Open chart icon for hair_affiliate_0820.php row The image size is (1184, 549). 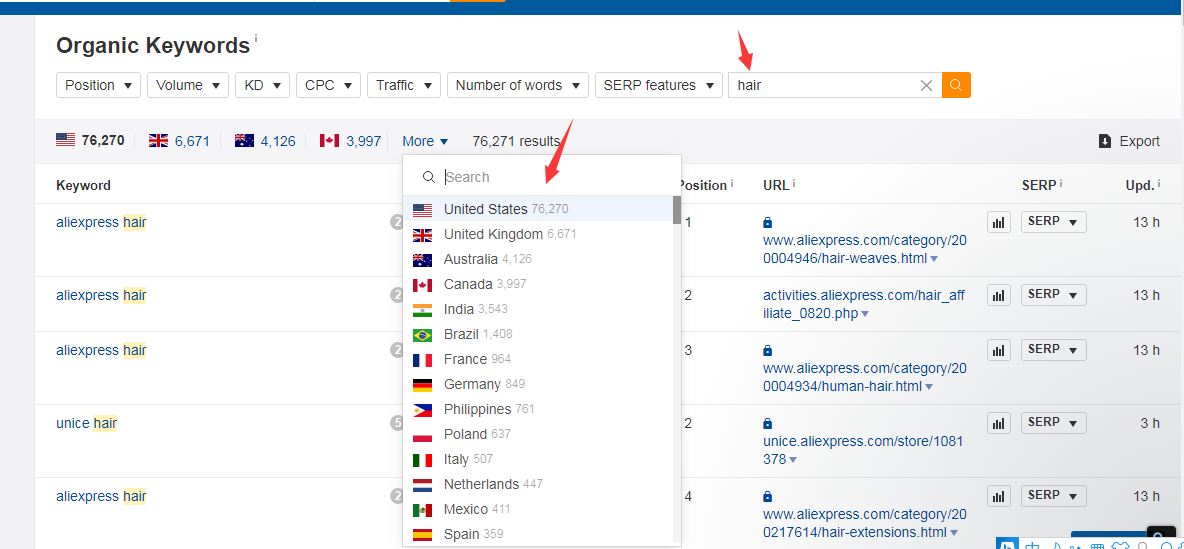pos(999,295)
